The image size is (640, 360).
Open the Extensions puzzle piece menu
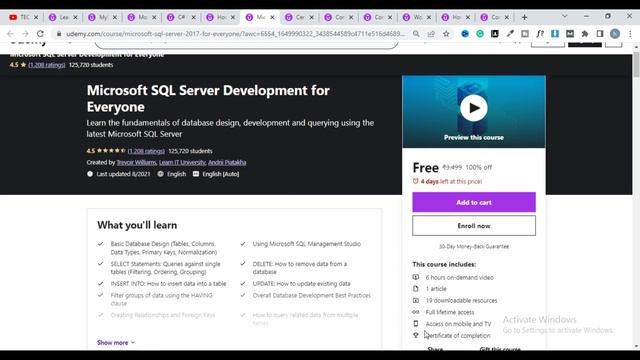pos(585,34)
